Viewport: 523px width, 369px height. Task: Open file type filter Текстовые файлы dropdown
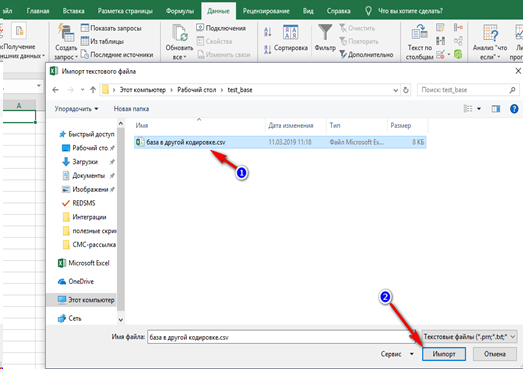[x=469, y=337]
